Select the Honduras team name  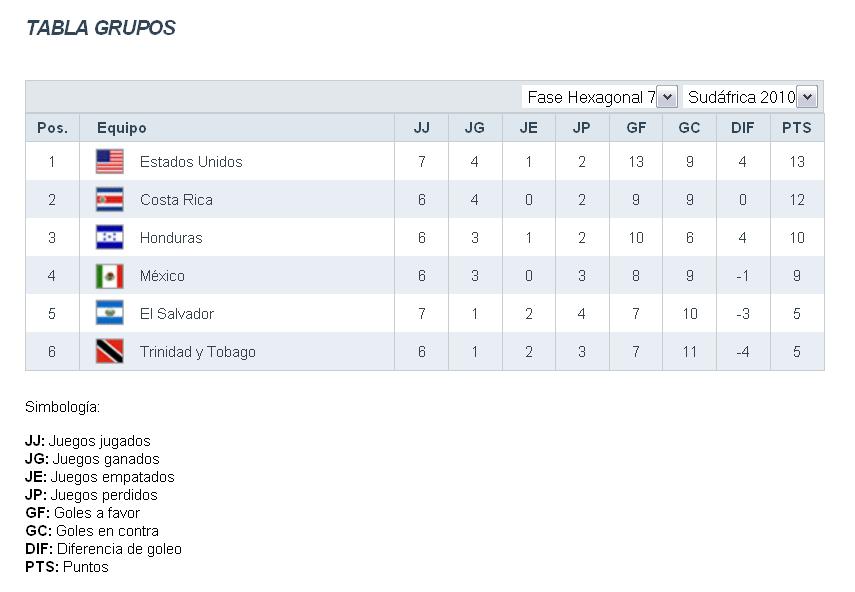tap(171, 238)
